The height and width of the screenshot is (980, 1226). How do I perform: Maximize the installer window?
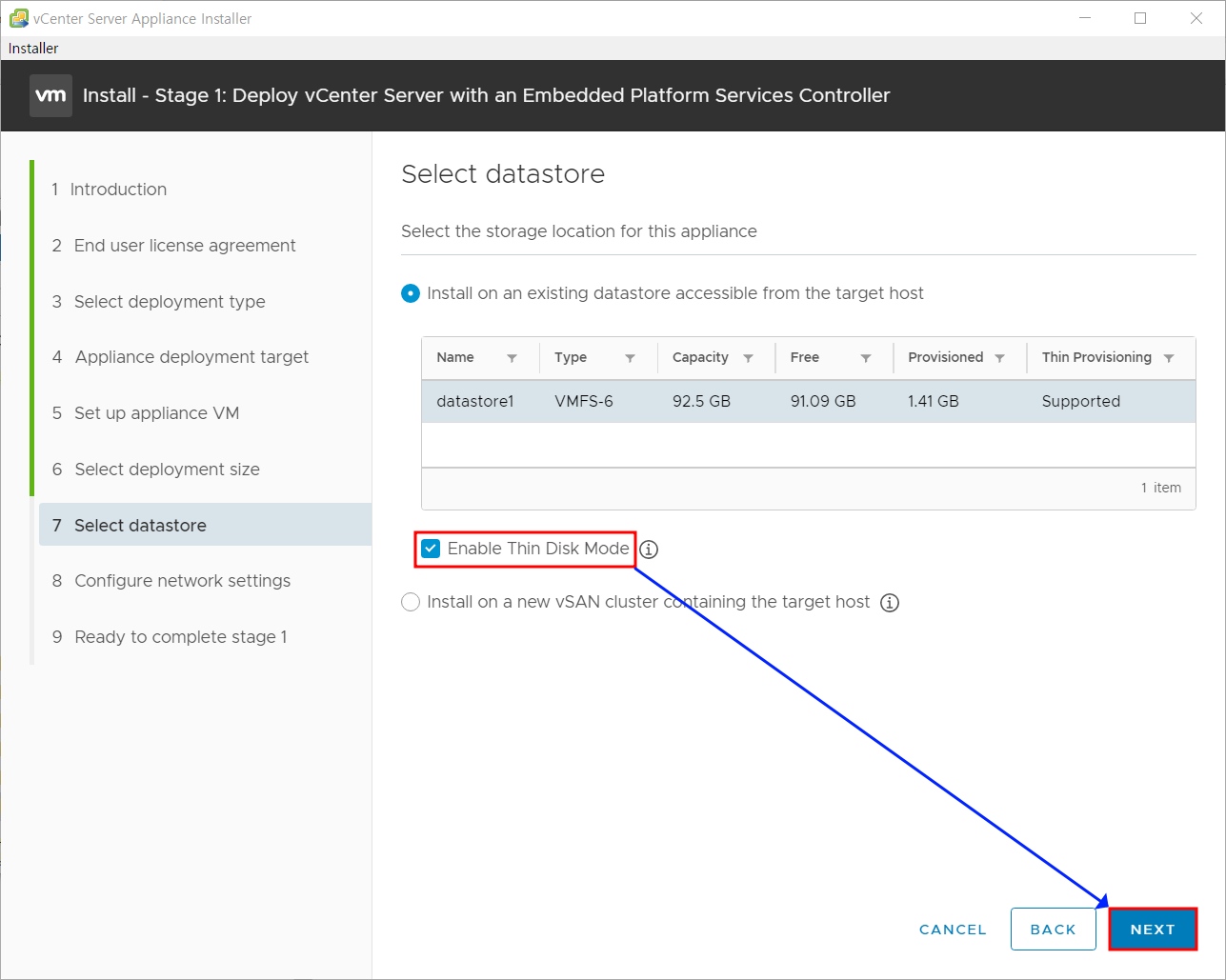(x=1140, y=18)
